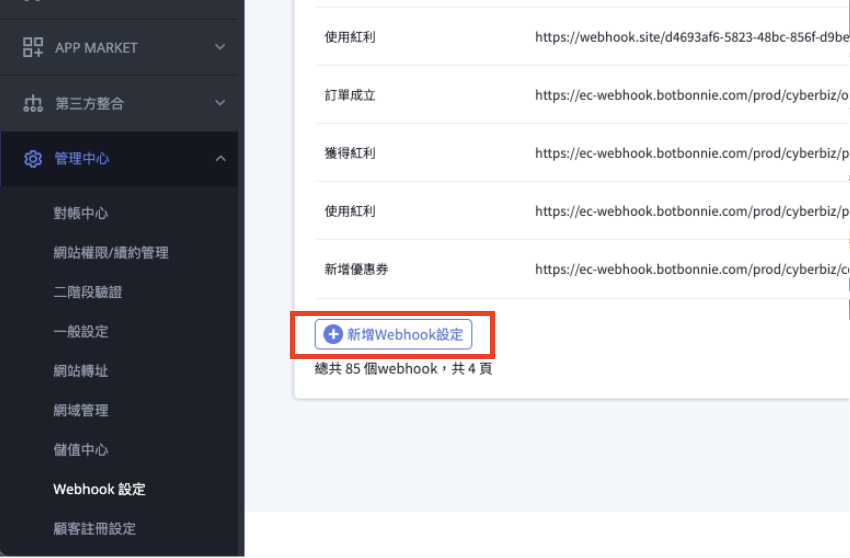Screen dimensions: 850x558
Task: Open 對帳中心 in the sidebar
Action: 81,213
